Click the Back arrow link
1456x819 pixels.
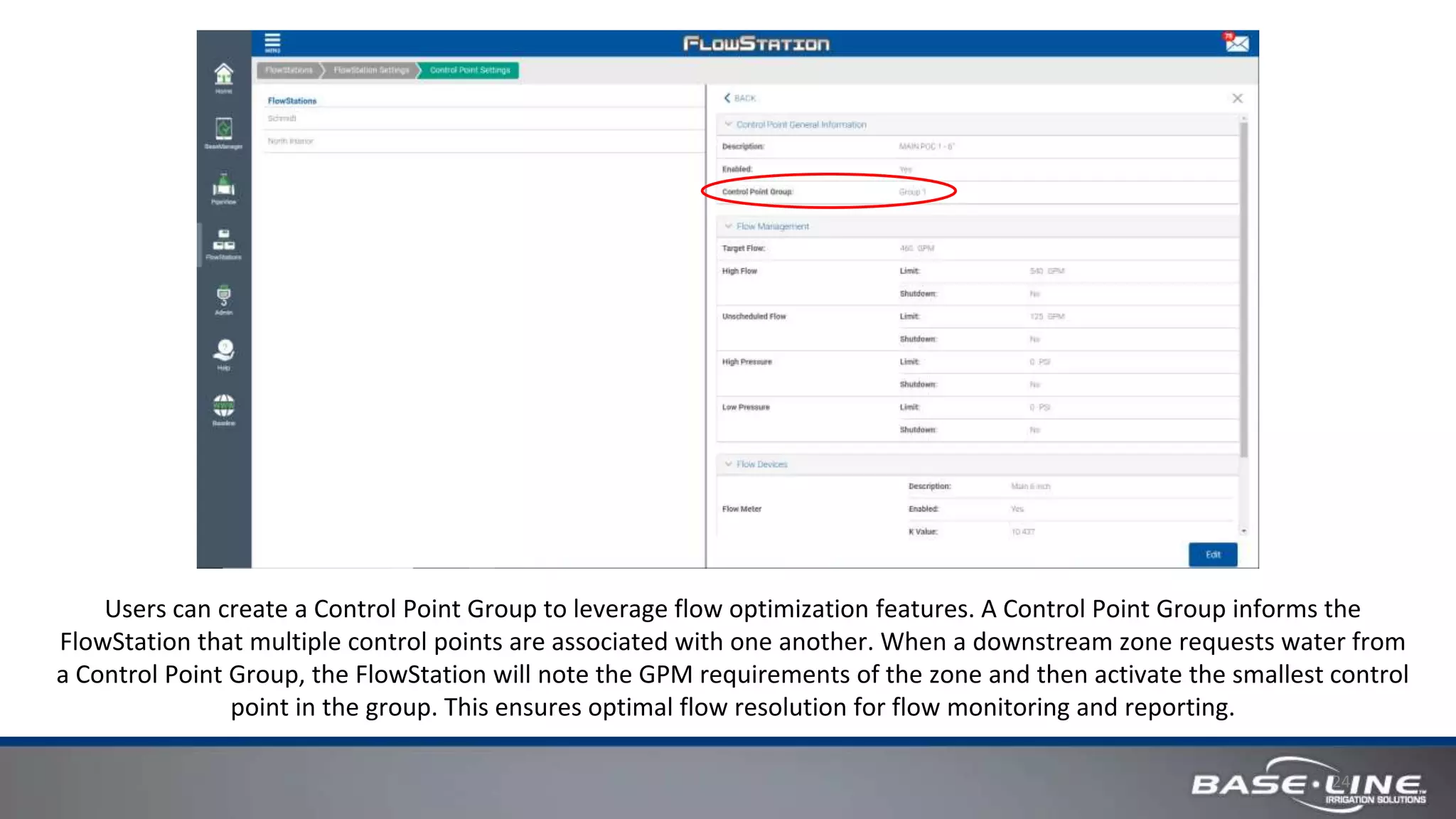pos(739,98)
